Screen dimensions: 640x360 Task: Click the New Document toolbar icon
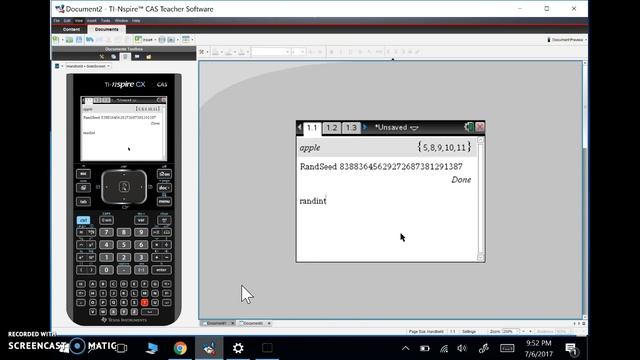pos(56,40)
